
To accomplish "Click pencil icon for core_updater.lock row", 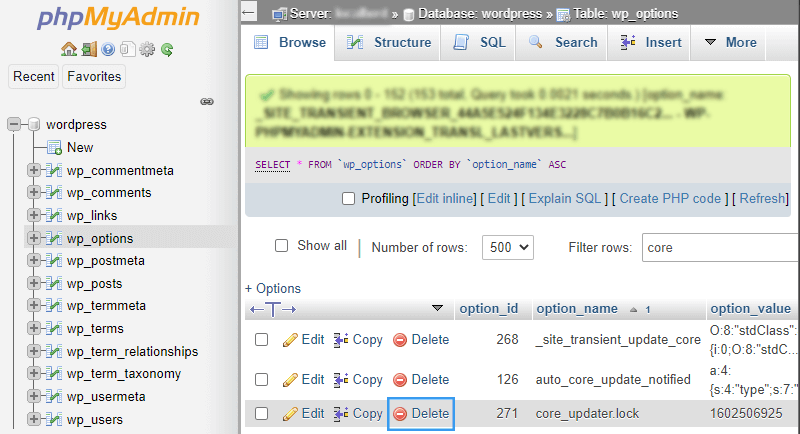I will [290, 414].
